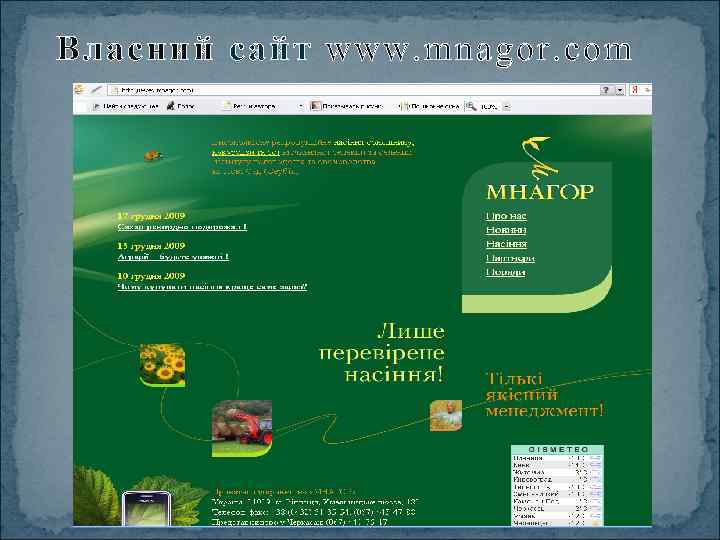Click the Черкаси representative contact line
720x540 pixels.
coord(300,522)
